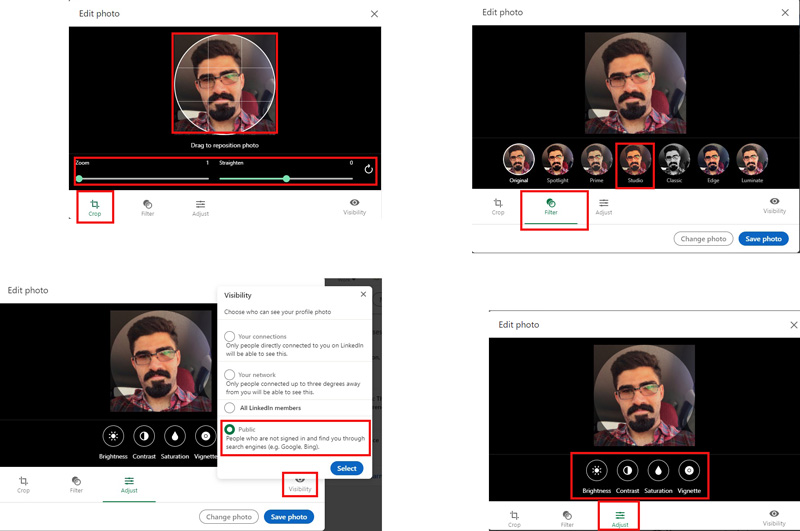Screen dimensions: 800x531
Task: Click Filter tab in lower-right Adjust editor
Action: [x=567, y=519]
